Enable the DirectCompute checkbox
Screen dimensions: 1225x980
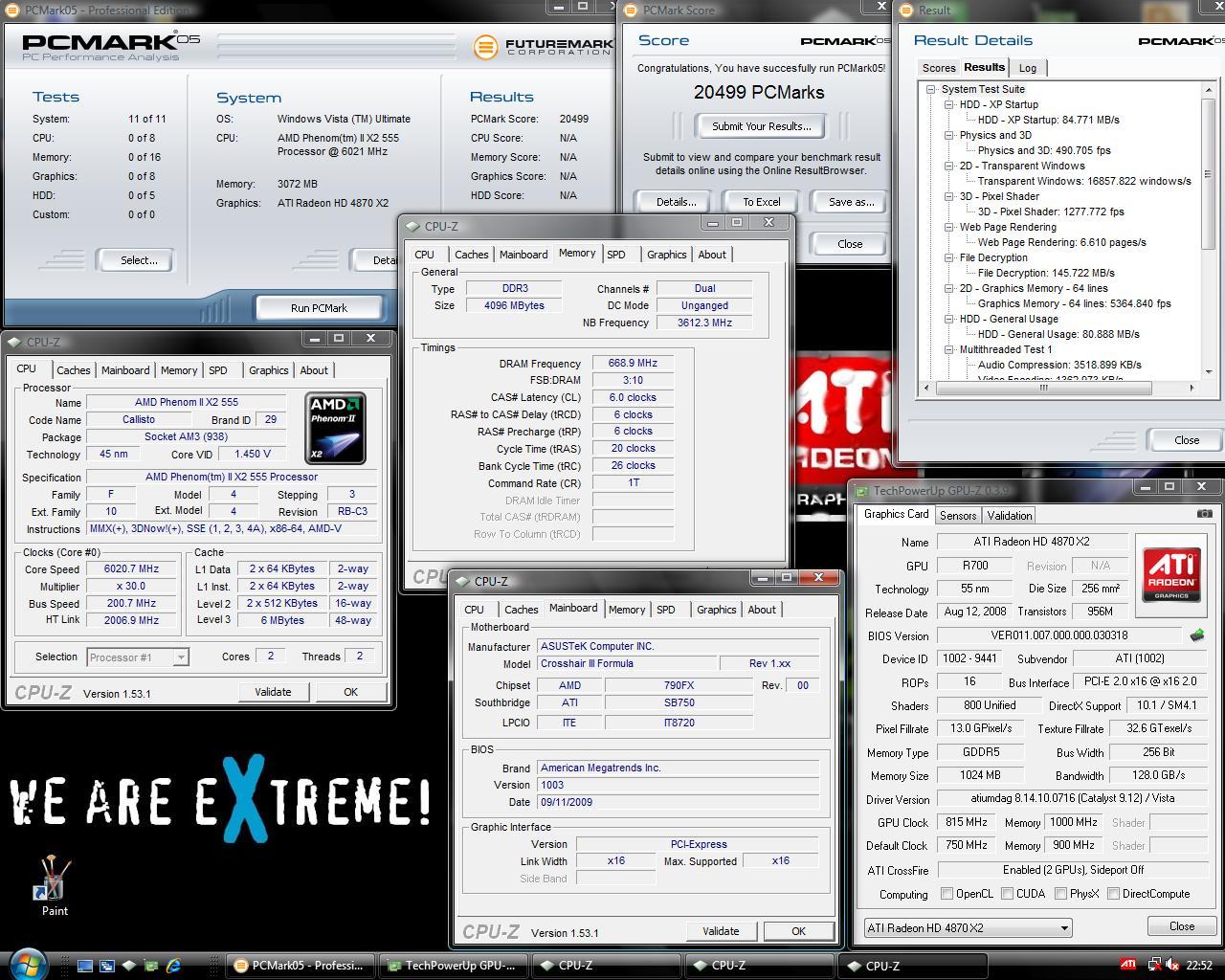pos(1113,894)
